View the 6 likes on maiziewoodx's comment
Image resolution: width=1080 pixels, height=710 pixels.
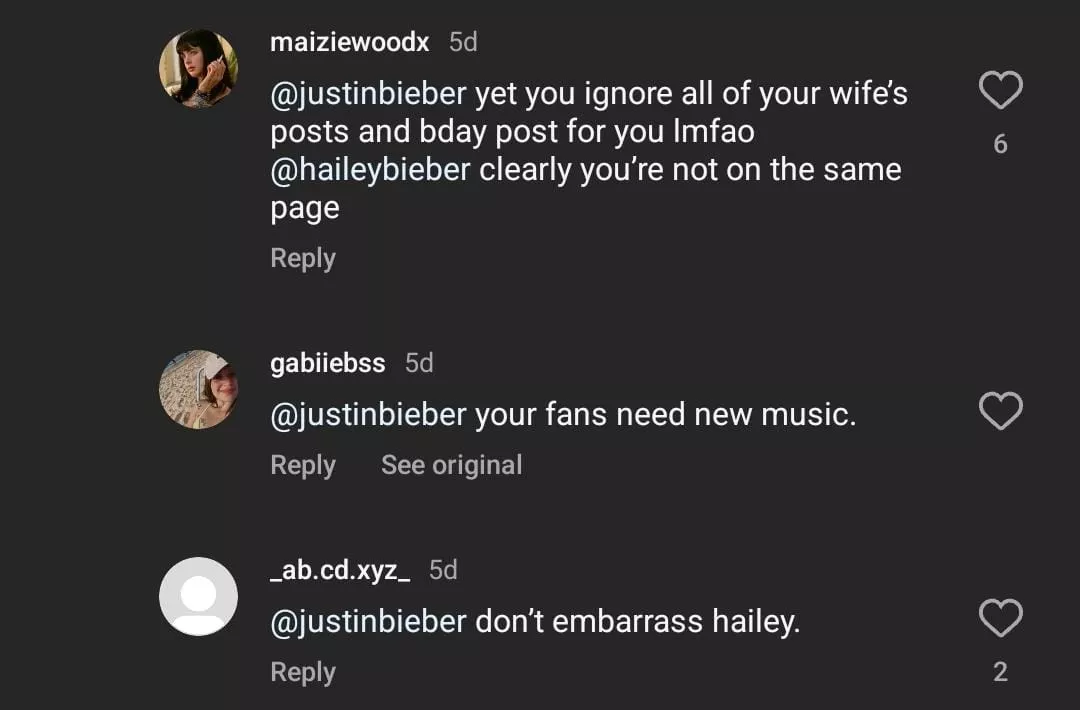[x=1000, y=144]
